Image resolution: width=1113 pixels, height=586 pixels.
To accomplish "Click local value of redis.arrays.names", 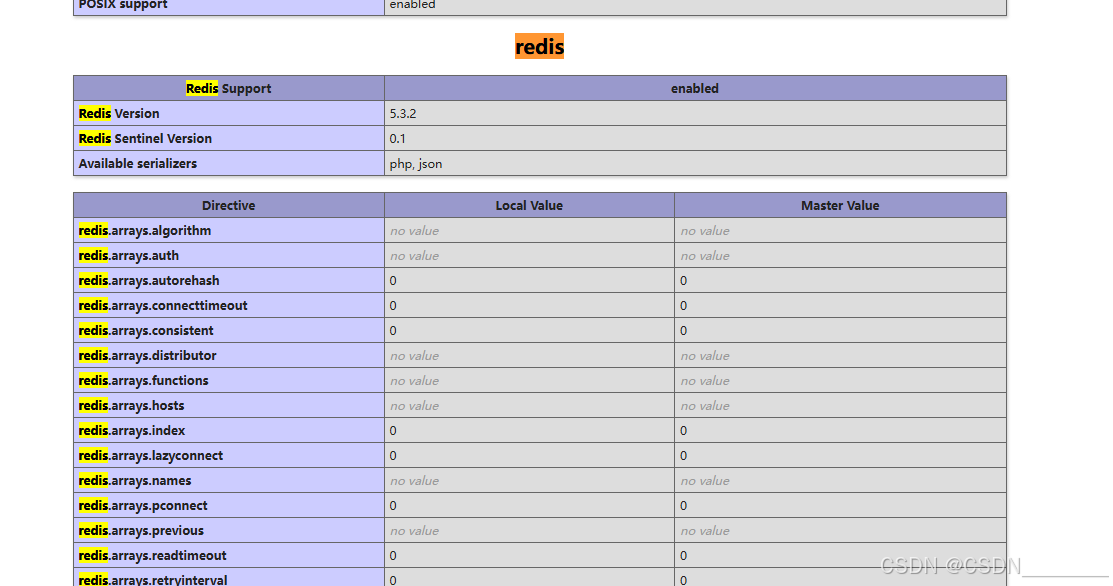I will point(530,480).
